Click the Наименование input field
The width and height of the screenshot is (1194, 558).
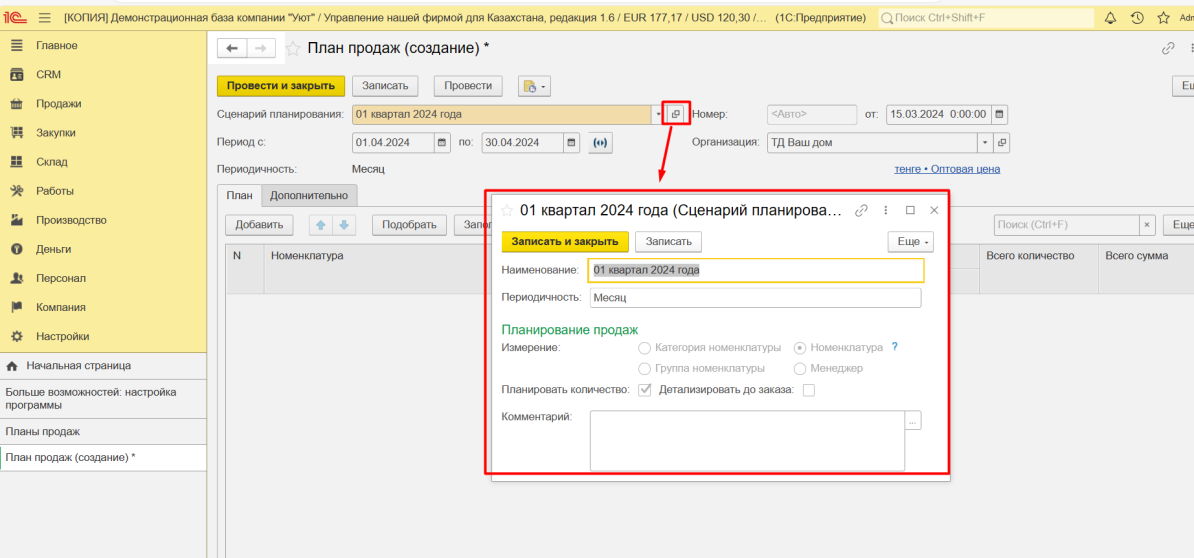pos(756,270)
